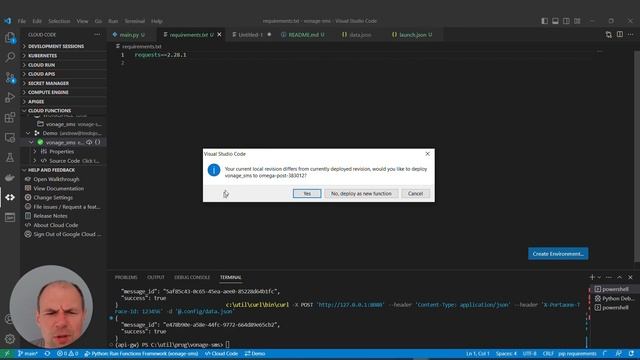The width and height of the screenshot is (640, 360).
Task: Open Manage settings gear icon
Action: click(10, 338)
